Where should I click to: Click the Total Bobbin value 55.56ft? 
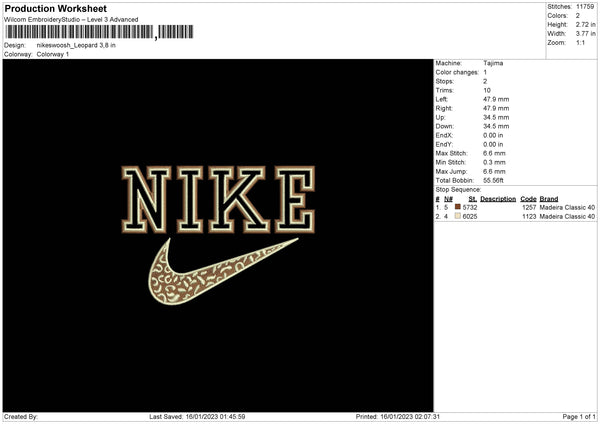point(493,180)
